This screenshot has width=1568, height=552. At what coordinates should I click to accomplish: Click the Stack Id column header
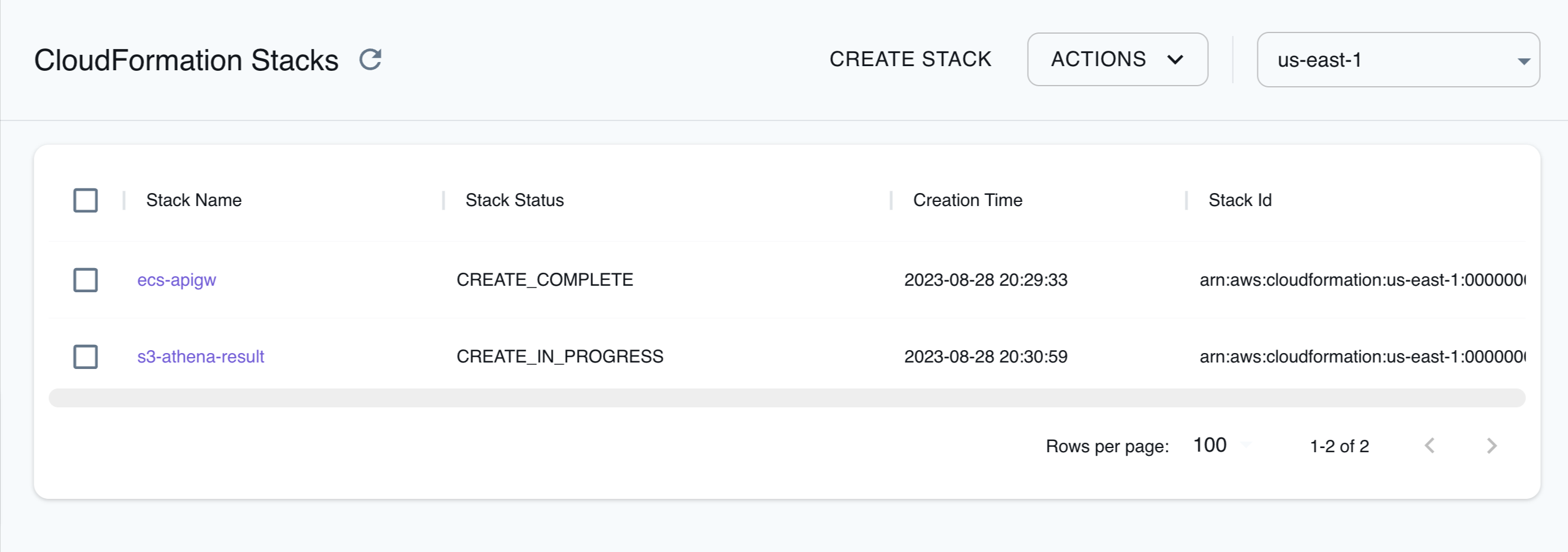[x=1239, y=200]
